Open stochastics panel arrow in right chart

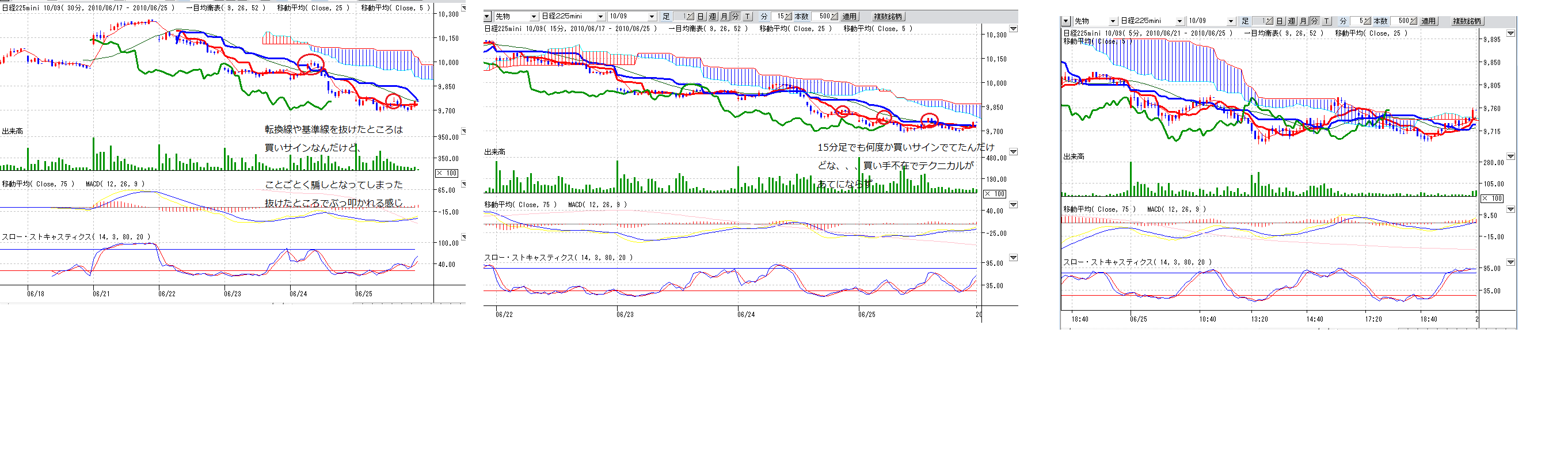point(1511,262)
